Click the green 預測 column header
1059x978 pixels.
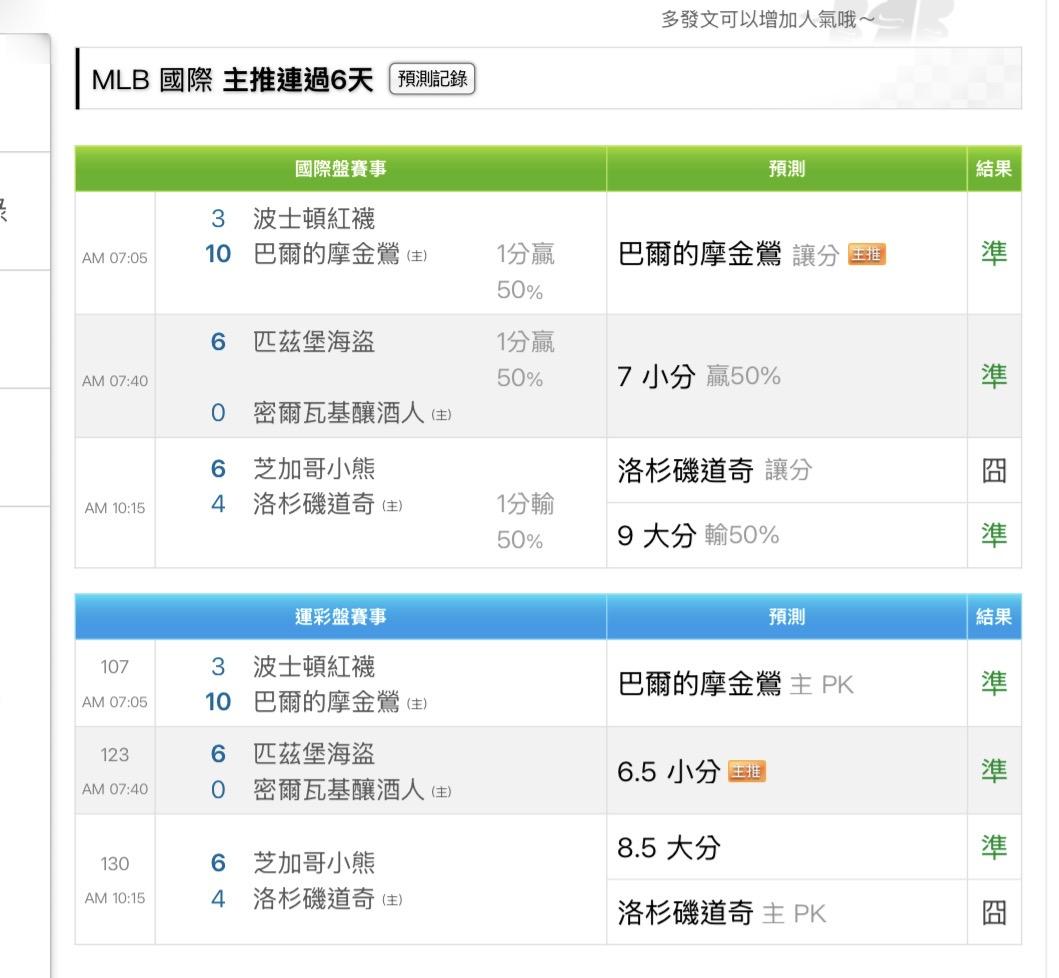click(x=787, y=168)
